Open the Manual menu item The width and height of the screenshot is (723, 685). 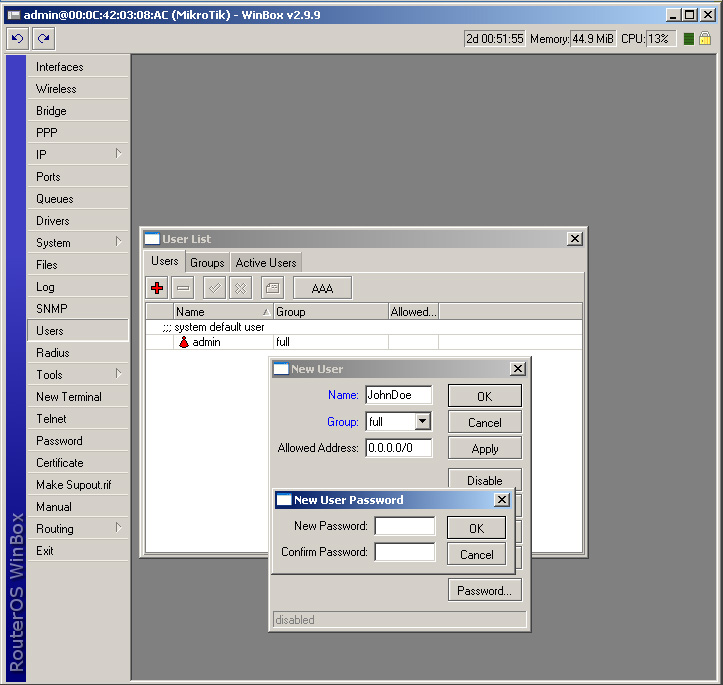tap(78, 507)
